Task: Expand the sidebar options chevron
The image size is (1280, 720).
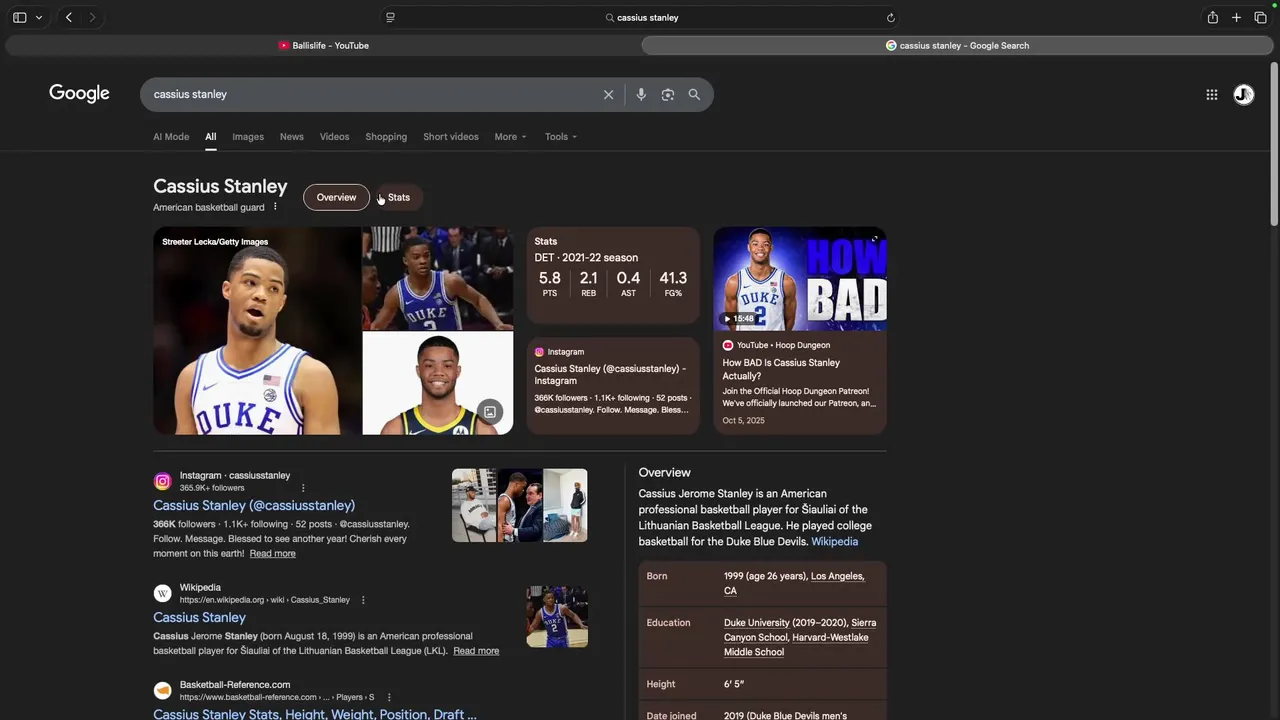Action: tap(39, 17)
